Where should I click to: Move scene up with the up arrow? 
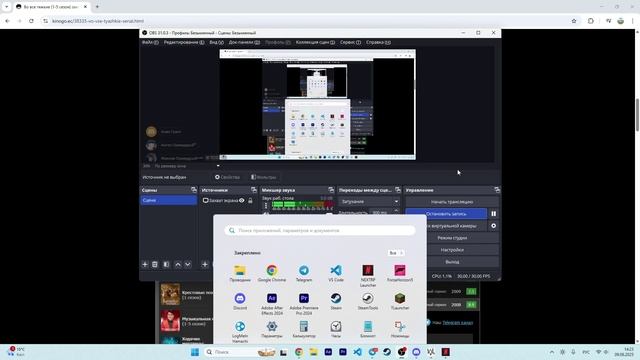point(178,264)
